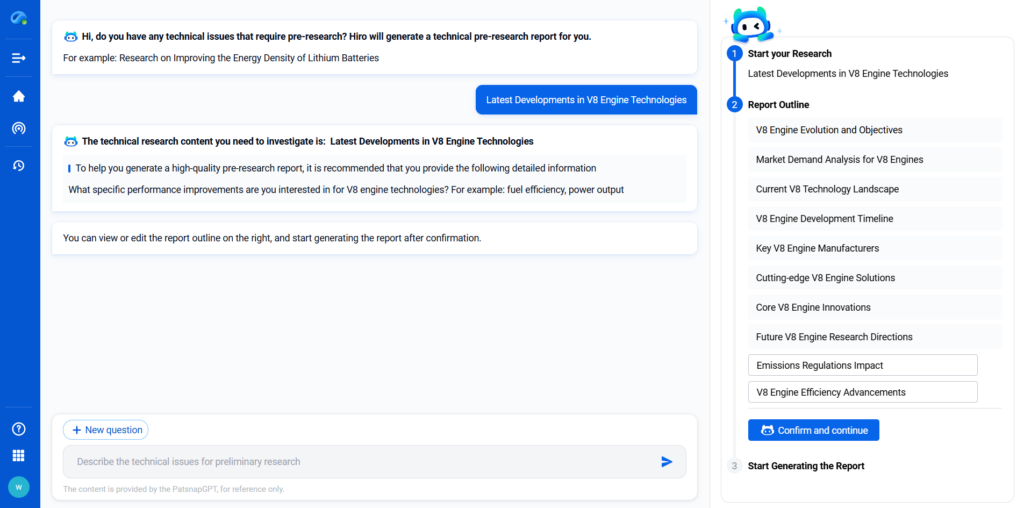The height and width of the screenshot is (508, 1024).
Task: Edit Emissions Regulations Impact outline field
Action: click(x=862, y=365)
